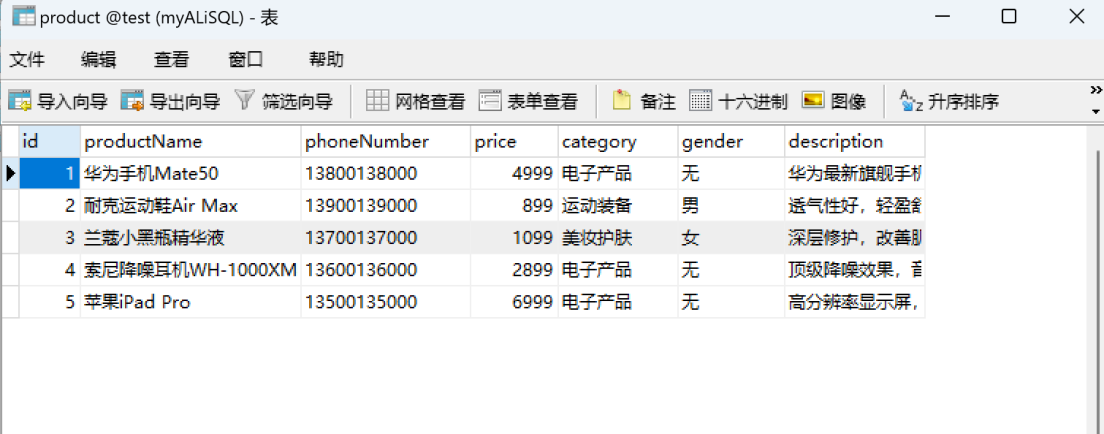The image size is (1104, 434).
Task: Select description cell starting 深层修护
Action: click(855, 238)
